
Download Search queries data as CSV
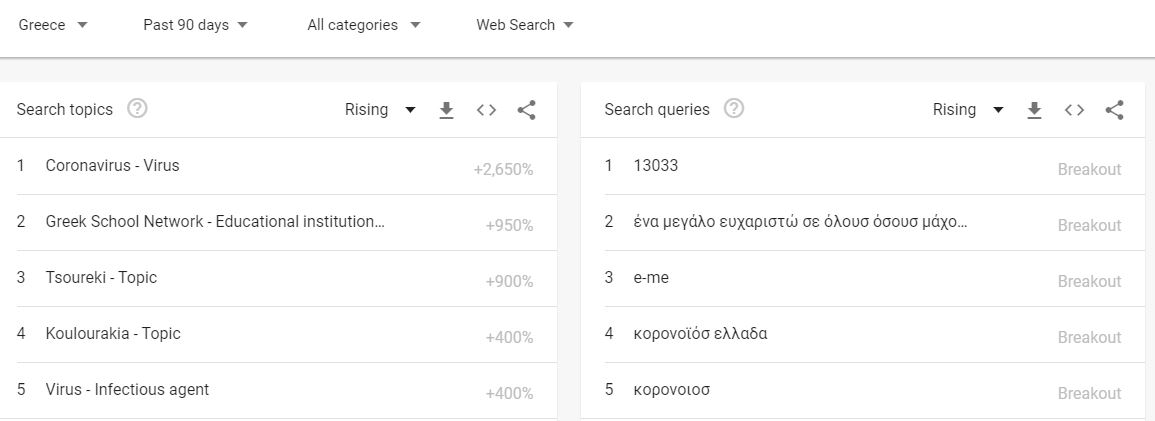pyautogui.click(x=1035, y=110)
